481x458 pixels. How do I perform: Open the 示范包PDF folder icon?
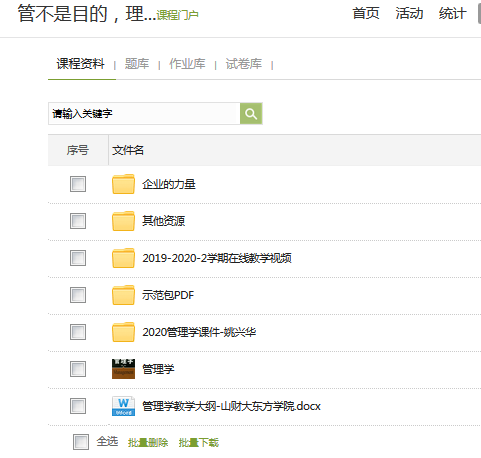click(x=123, y=295)
